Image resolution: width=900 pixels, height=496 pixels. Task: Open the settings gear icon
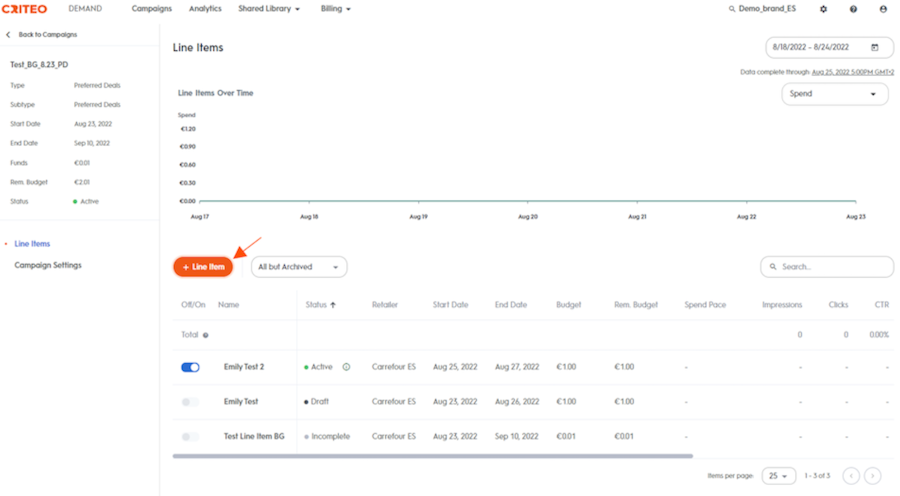[x=823, y=9]
